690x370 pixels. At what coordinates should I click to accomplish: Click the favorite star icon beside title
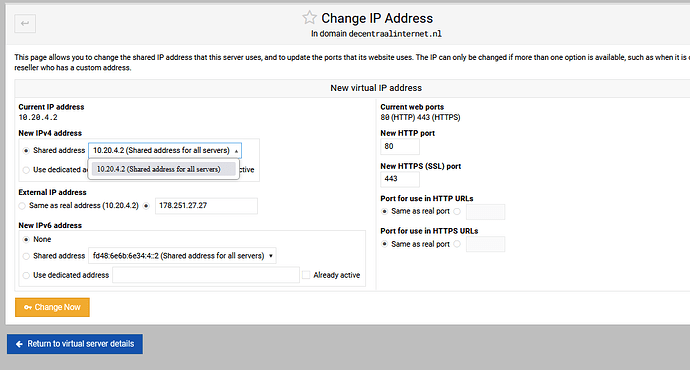coord(309,18)
